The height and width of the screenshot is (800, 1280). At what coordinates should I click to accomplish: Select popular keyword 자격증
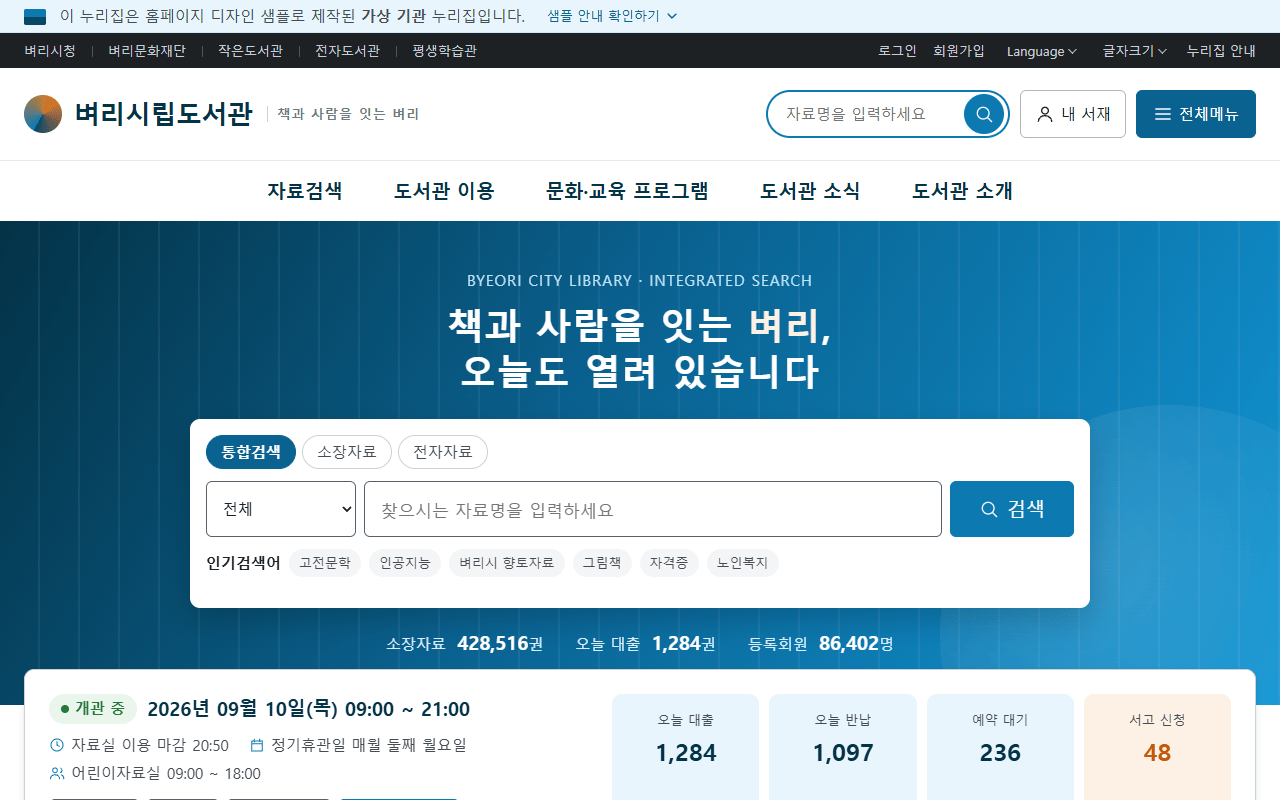[669, 563]
